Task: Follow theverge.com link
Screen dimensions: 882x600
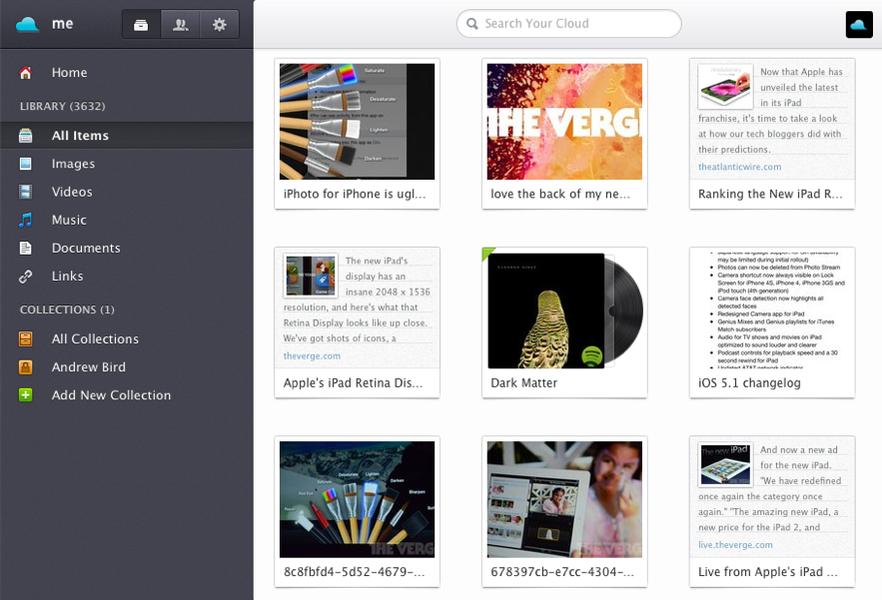Action: click(x=312, y=356)
